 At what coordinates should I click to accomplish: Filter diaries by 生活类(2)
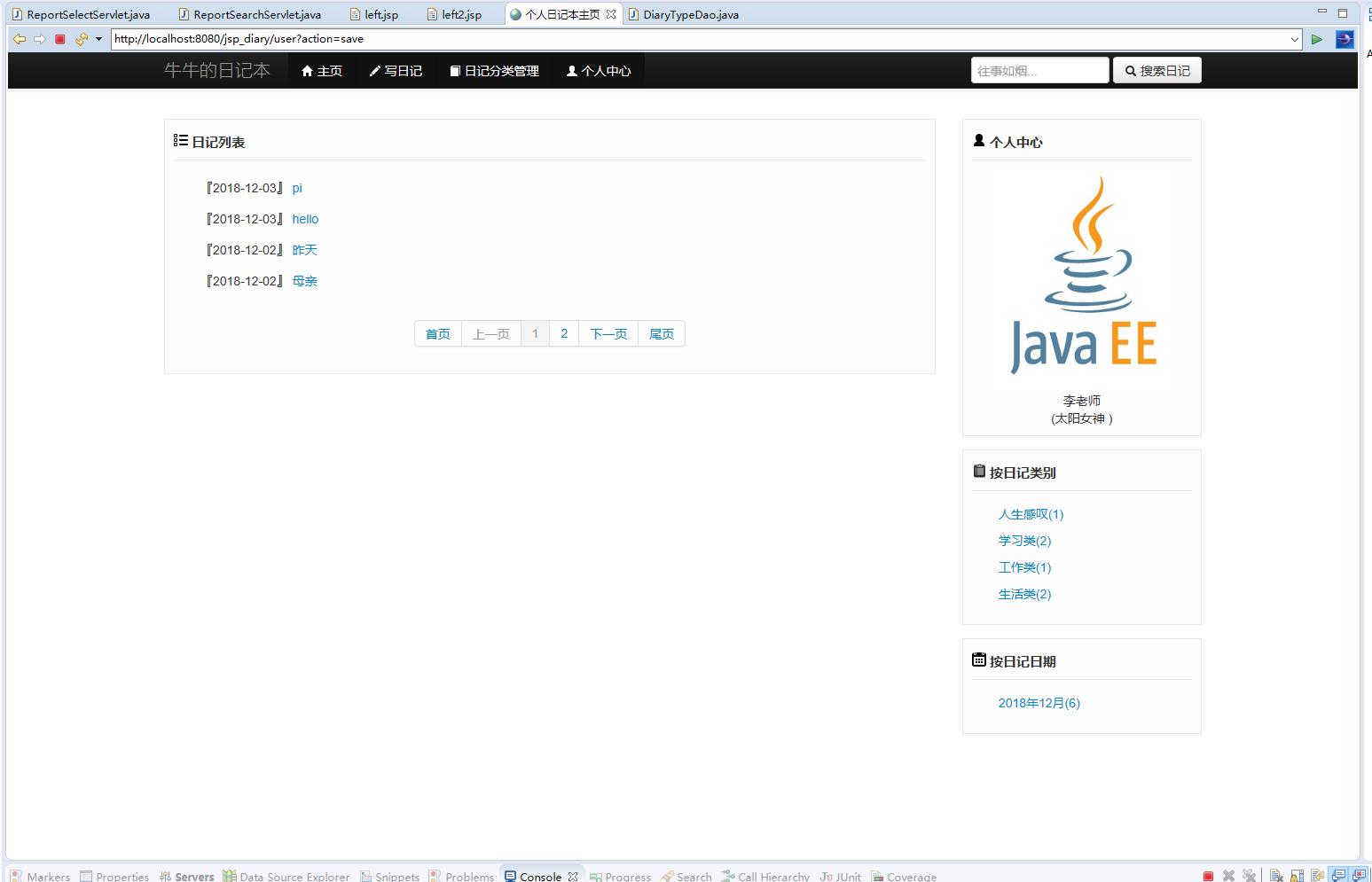point(1024,594)
